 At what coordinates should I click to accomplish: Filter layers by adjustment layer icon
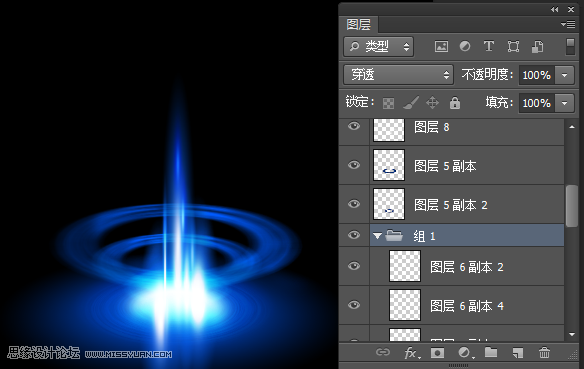[x=465, y=47]
